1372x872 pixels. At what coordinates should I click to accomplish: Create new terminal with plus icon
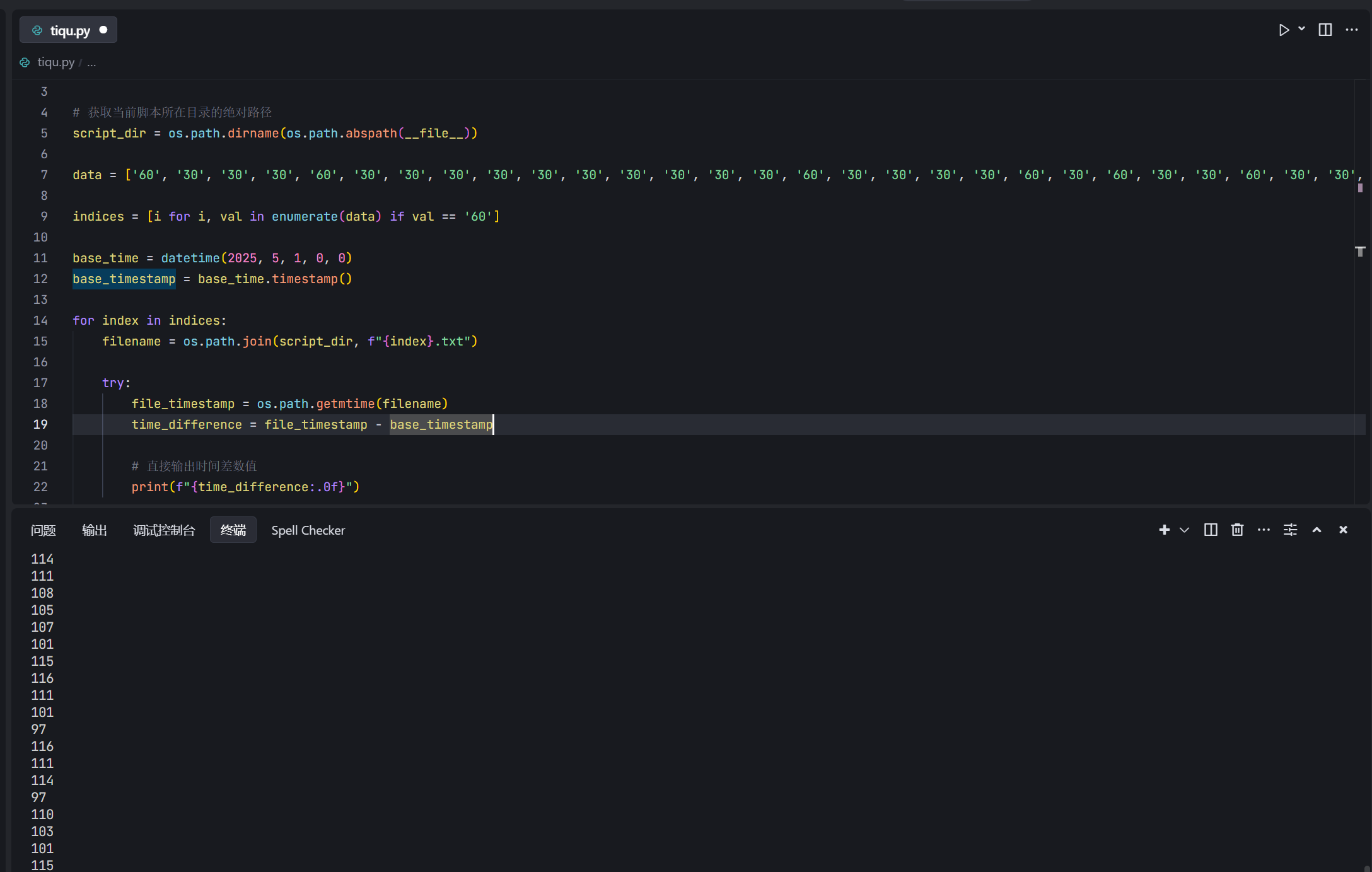coord(1164,530)
